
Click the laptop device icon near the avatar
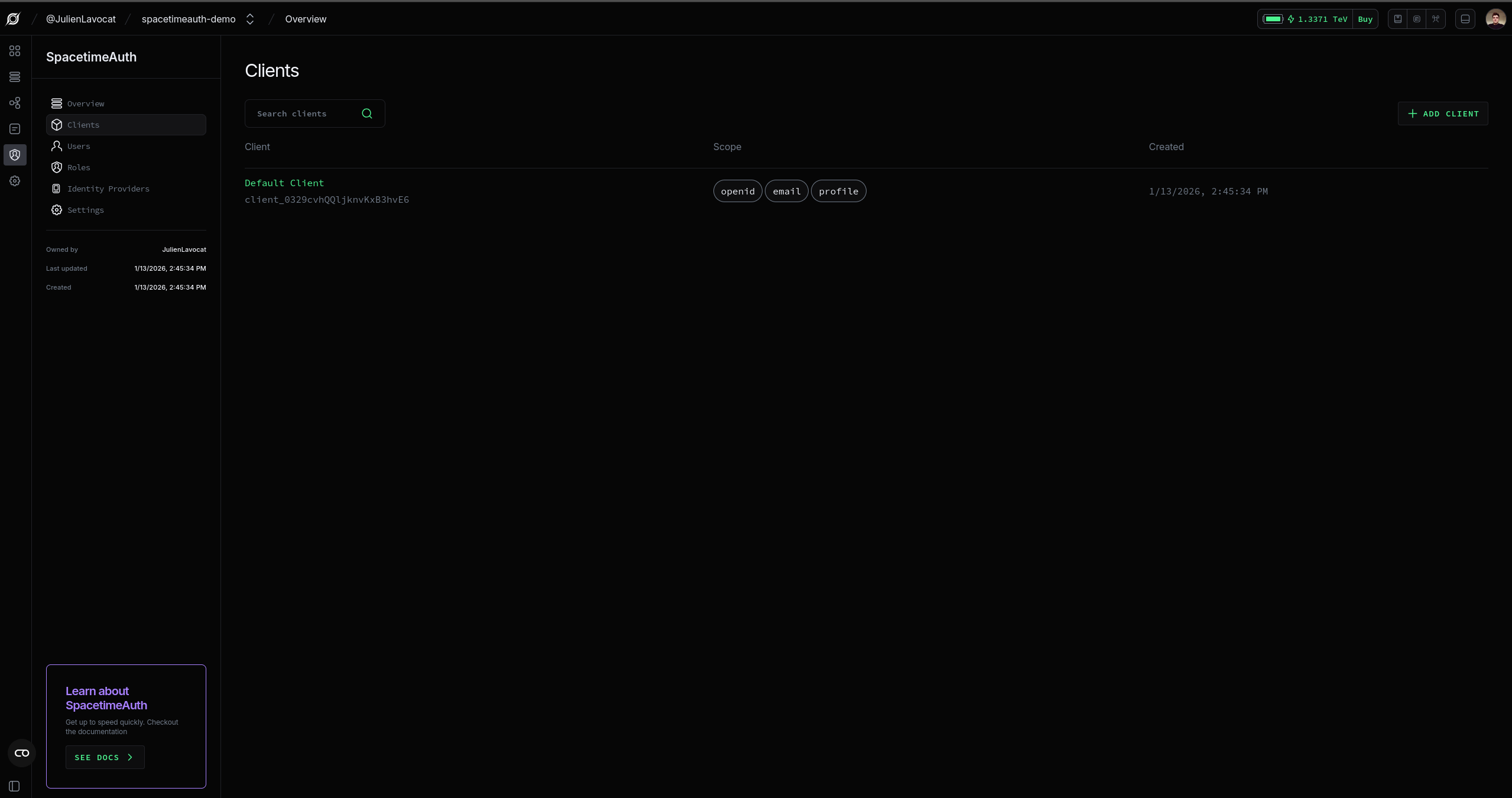1465,19
